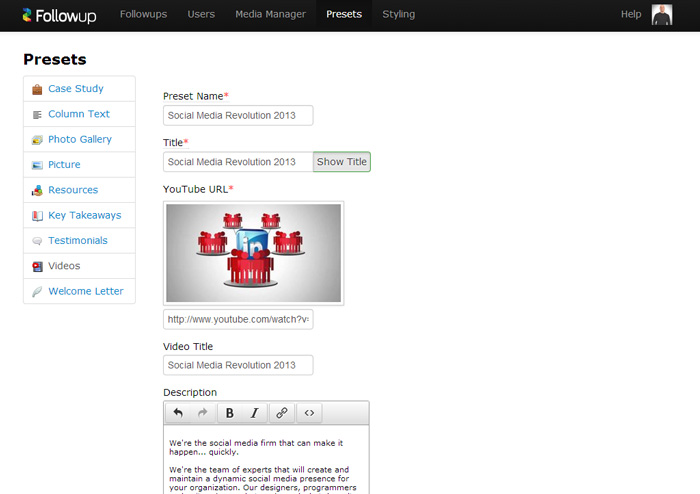
Task: Go to the Followups tab
Action: coord(143,15)
